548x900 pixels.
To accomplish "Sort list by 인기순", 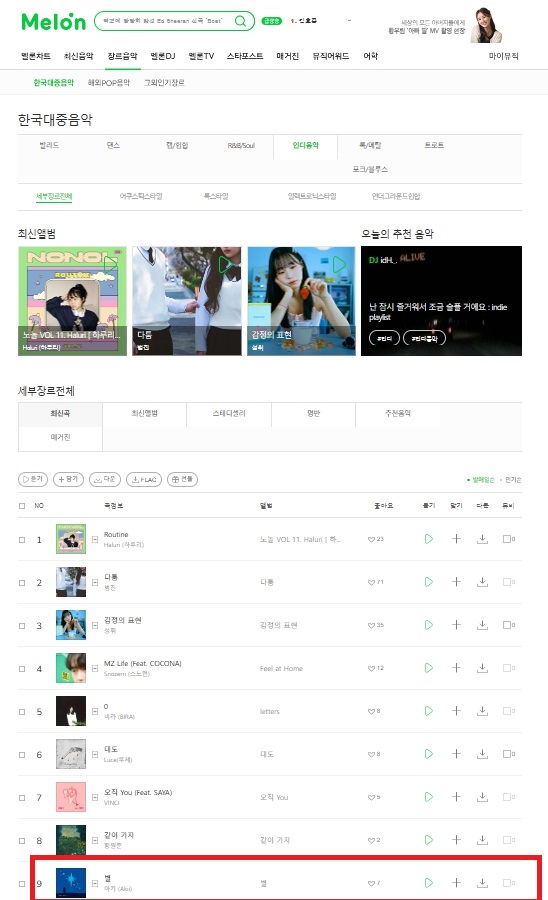I will pyautogui.click(x=512, y=479).
